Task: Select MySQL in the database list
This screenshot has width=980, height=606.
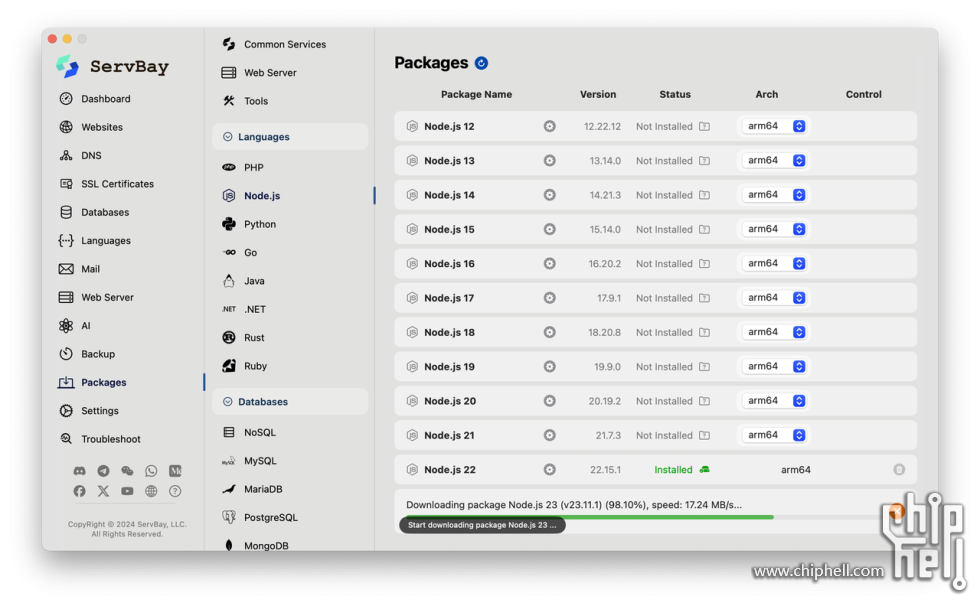Action: tap(249, 461)
